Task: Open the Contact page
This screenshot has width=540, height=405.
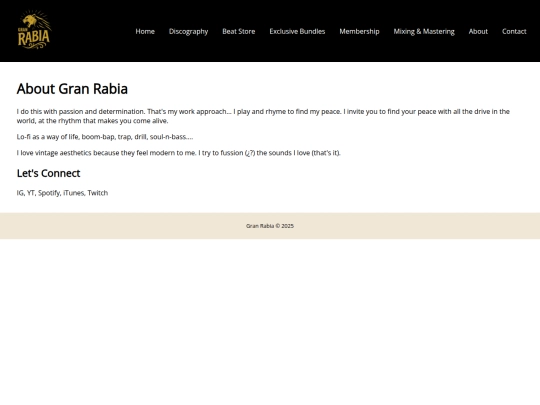Action: click(x=514, y=31)
